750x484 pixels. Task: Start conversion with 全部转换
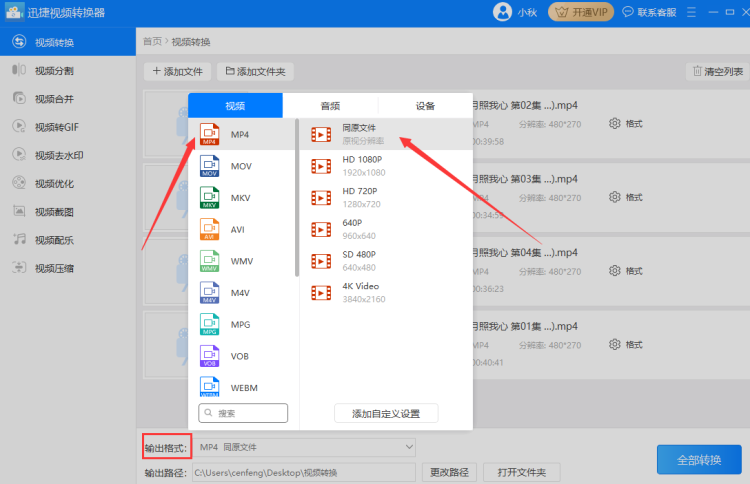[x=699, y=460]
